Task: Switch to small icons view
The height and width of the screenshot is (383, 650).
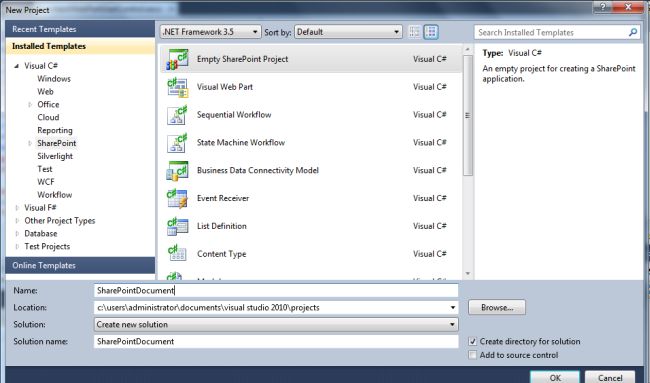Action: click(414, 32)
